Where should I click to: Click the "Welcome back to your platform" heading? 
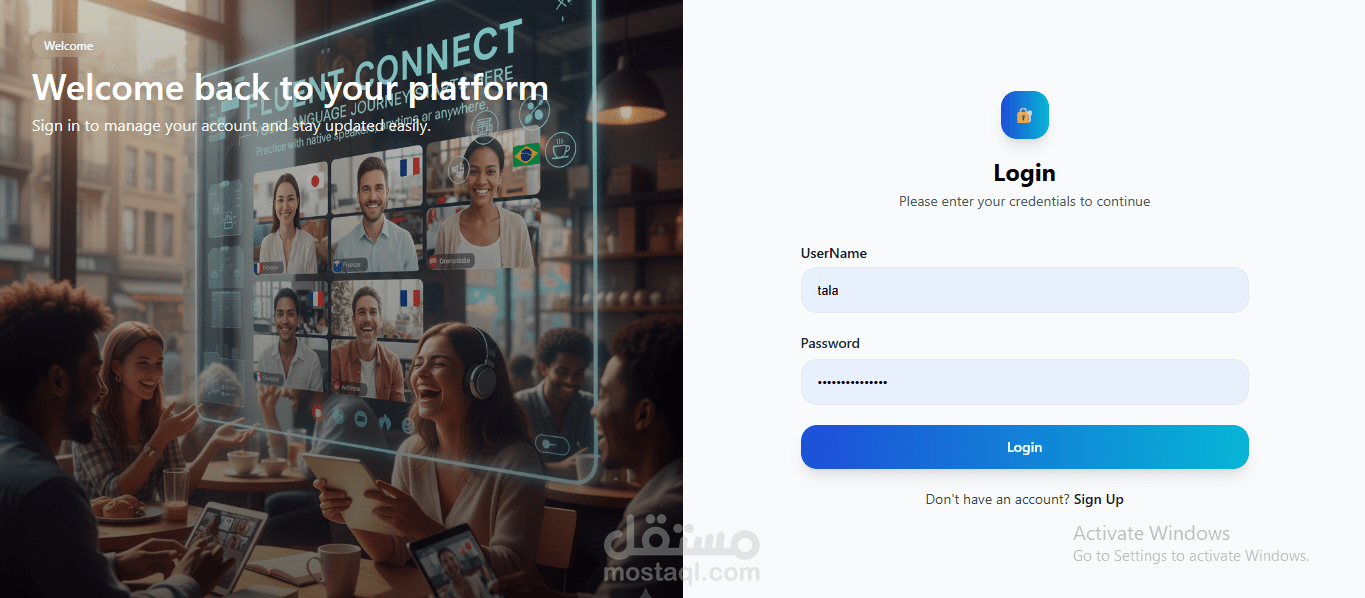[290, 87]
